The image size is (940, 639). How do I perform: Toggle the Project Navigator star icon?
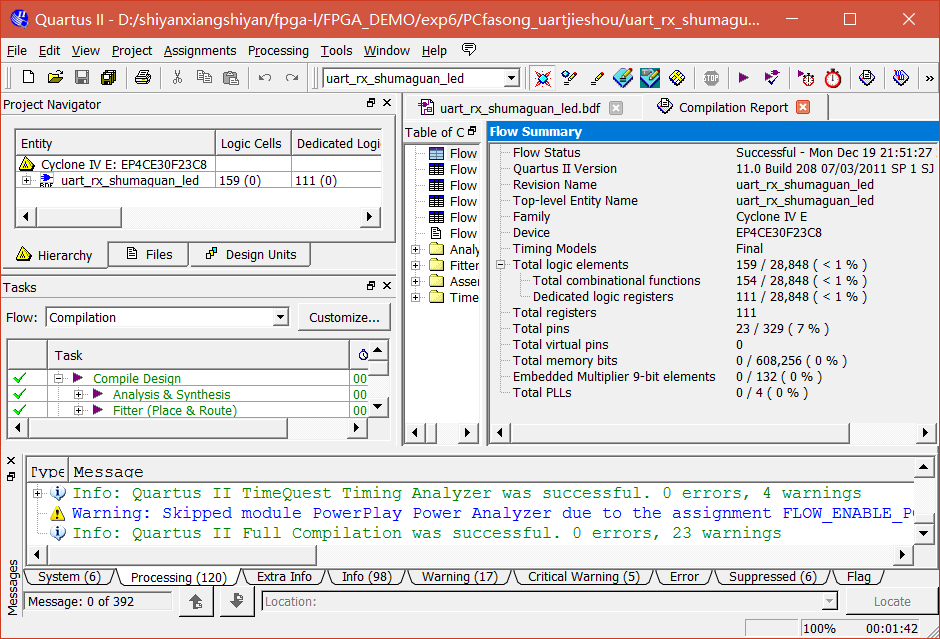click(543, 78)
